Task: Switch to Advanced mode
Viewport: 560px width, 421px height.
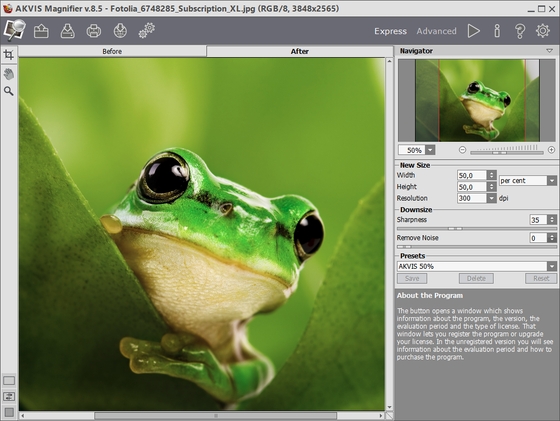Action: (x=436, y=31)
